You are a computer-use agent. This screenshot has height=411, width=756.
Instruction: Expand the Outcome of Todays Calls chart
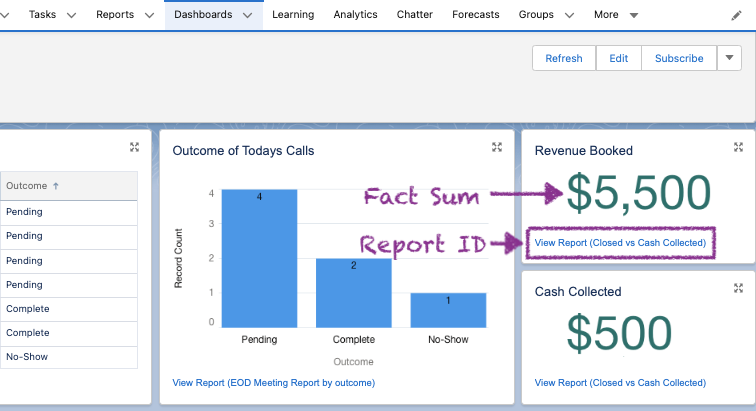click(497, 147)
